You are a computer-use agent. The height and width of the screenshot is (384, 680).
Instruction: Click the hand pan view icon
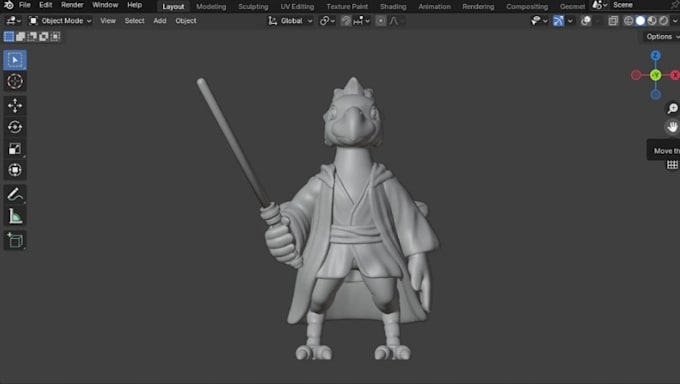(672, 127)
